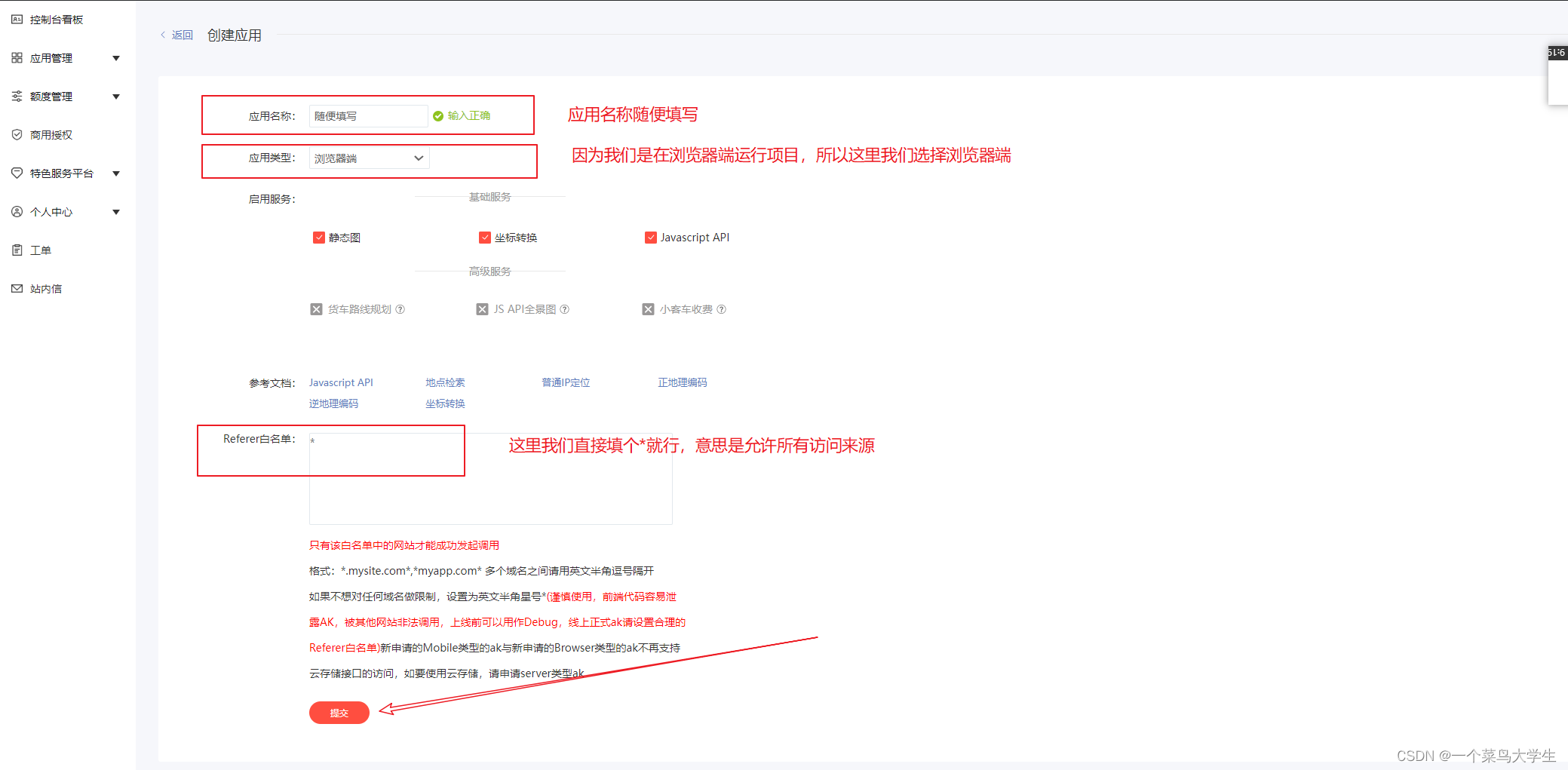Uncheck the 坐标转换 service checkbox
This screenshot has height=770, width=1568.
(x=485, y=238)
